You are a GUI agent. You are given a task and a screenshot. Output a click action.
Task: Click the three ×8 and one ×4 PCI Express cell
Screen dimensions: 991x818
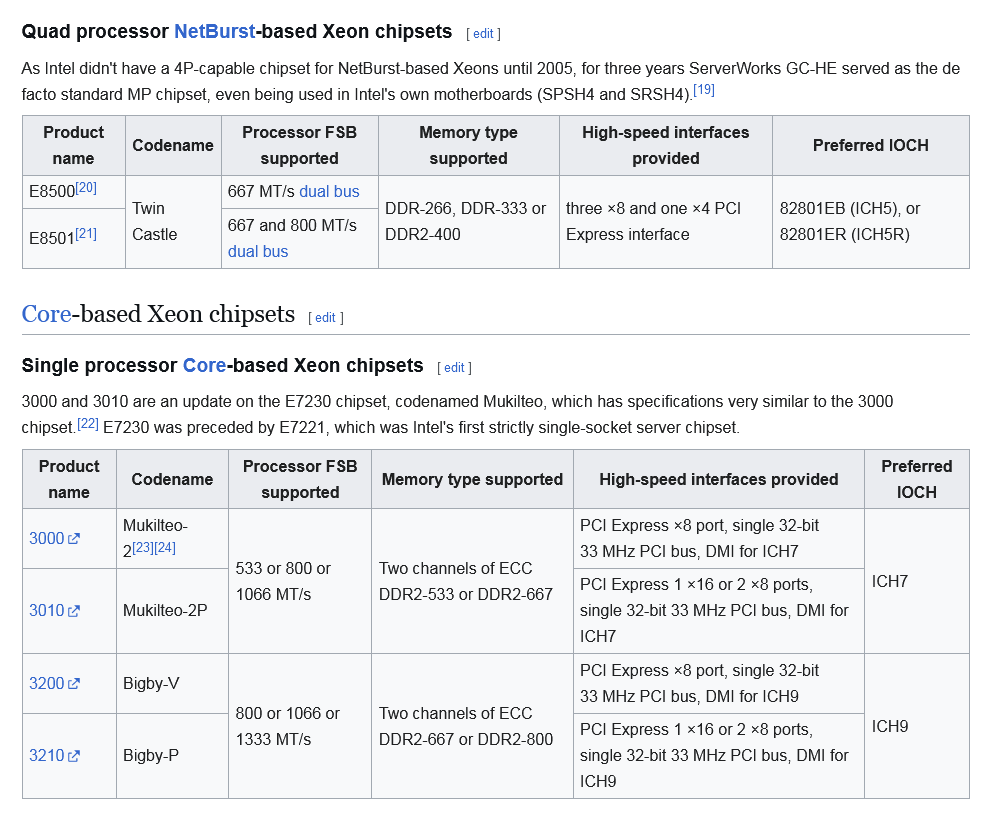coord(666,222)
